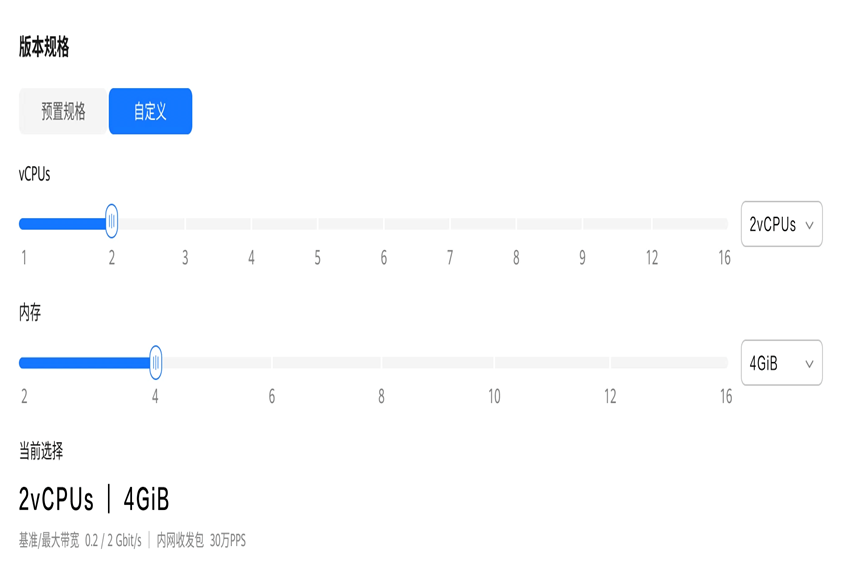The width and height of the screenshot is (856, 588).
Task: Set vCPUs slider to mark 4
Action: tap(251, 223)
